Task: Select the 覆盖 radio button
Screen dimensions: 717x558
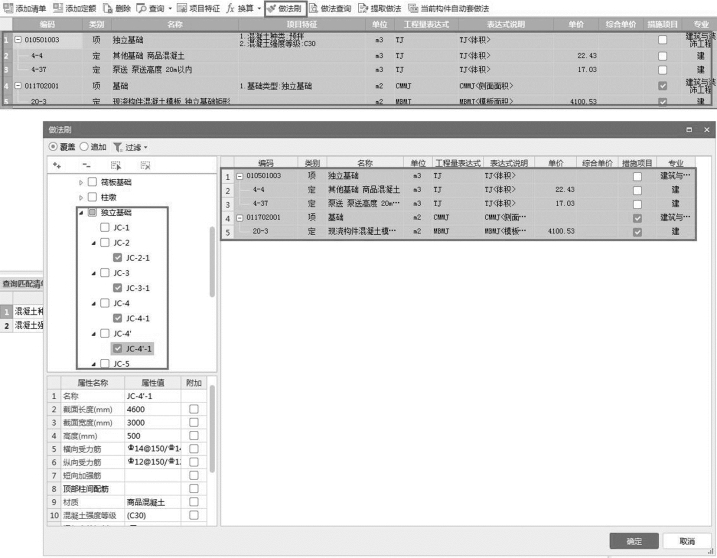Action: coord(53,147)
